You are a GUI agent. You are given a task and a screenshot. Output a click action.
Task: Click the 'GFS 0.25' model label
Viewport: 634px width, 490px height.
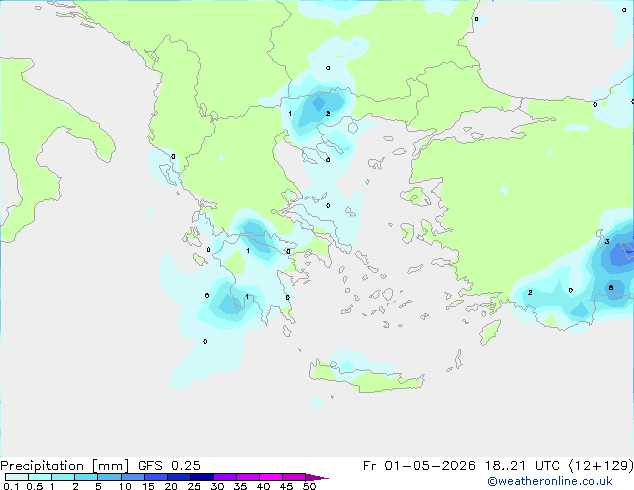169,466
